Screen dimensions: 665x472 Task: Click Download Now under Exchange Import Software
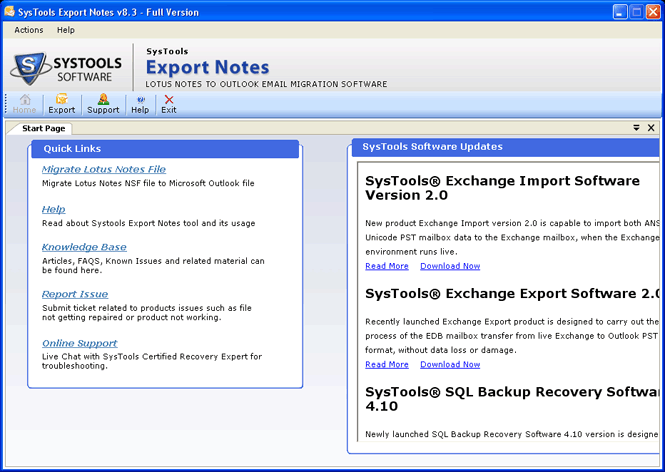coord(450,266)
